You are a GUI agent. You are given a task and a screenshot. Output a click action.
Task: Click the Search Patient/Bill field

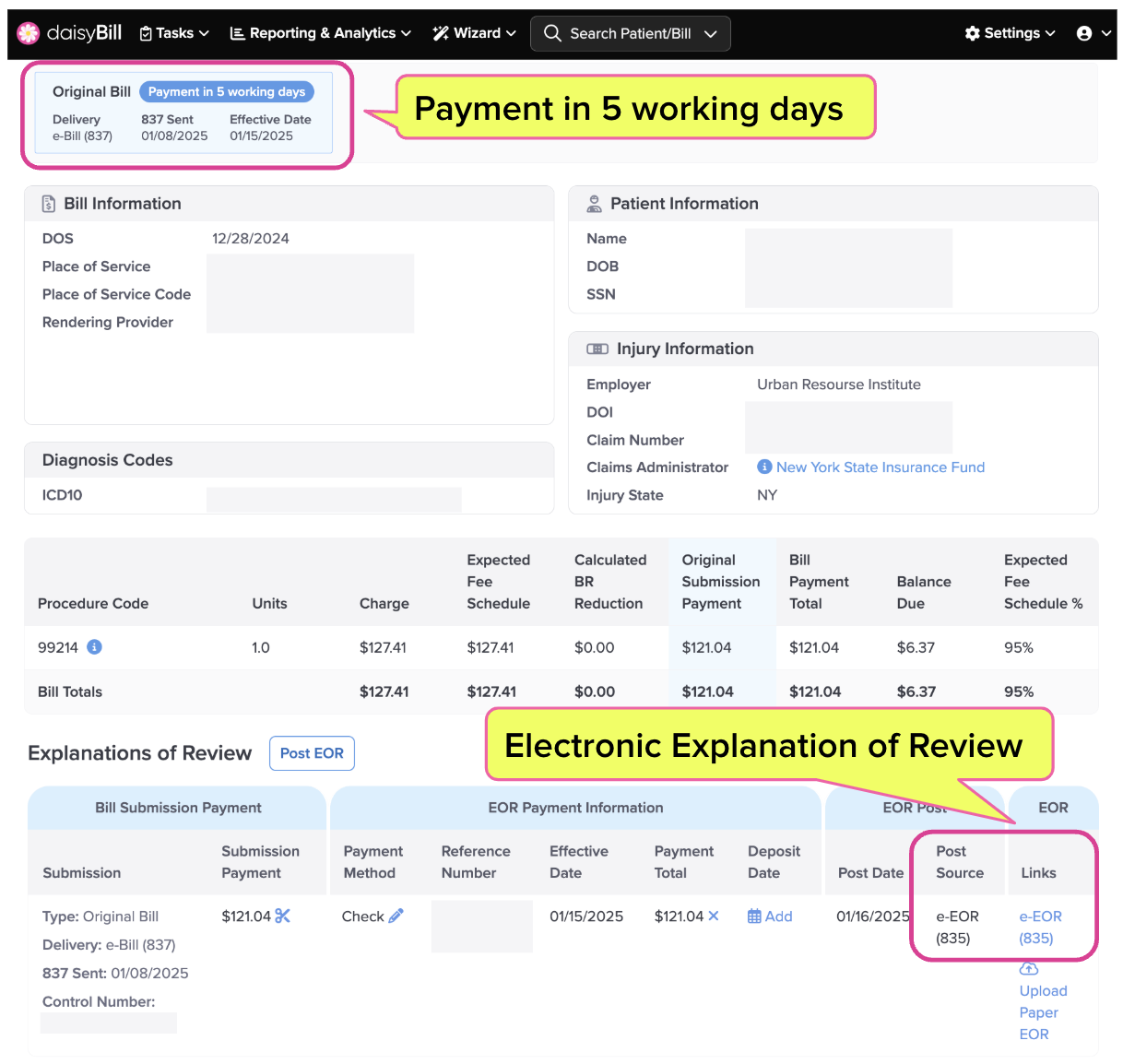click(631, 33)
